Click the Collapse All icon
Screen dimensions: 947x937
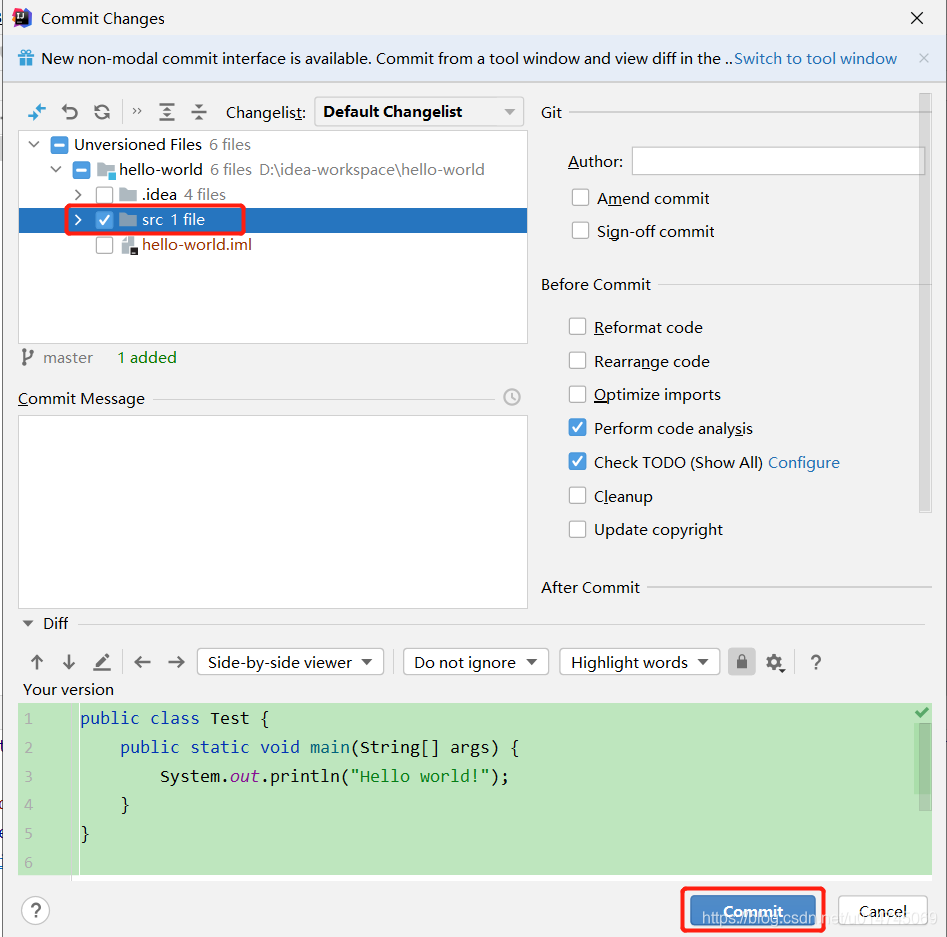199,112
